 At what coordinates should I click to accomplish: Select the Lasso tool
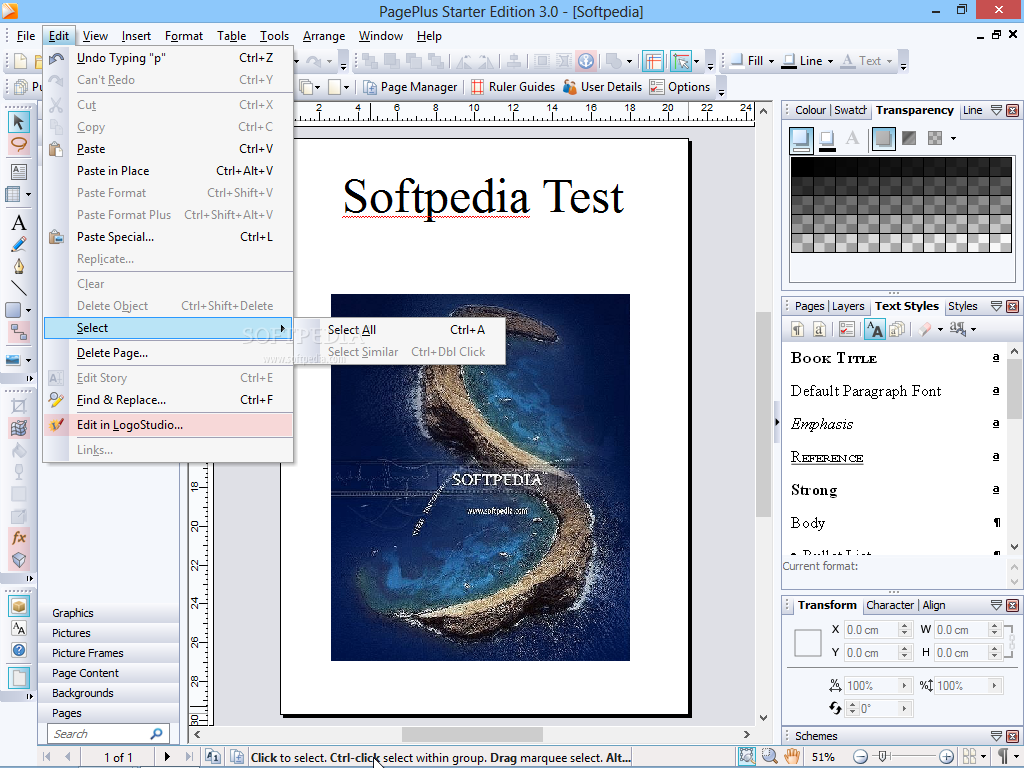coord(18,144)
